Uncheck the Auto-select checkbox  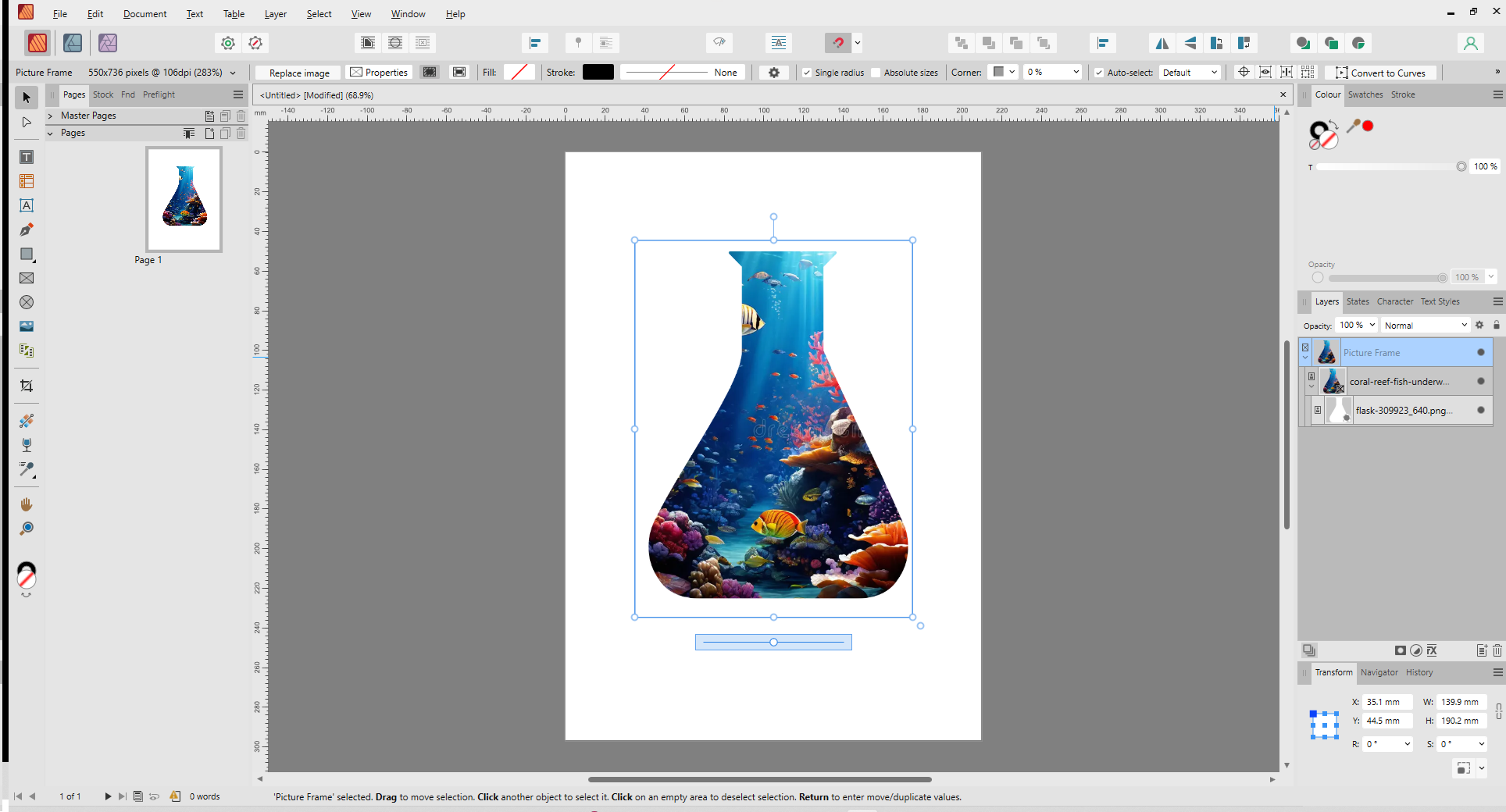click(1099, 73)
